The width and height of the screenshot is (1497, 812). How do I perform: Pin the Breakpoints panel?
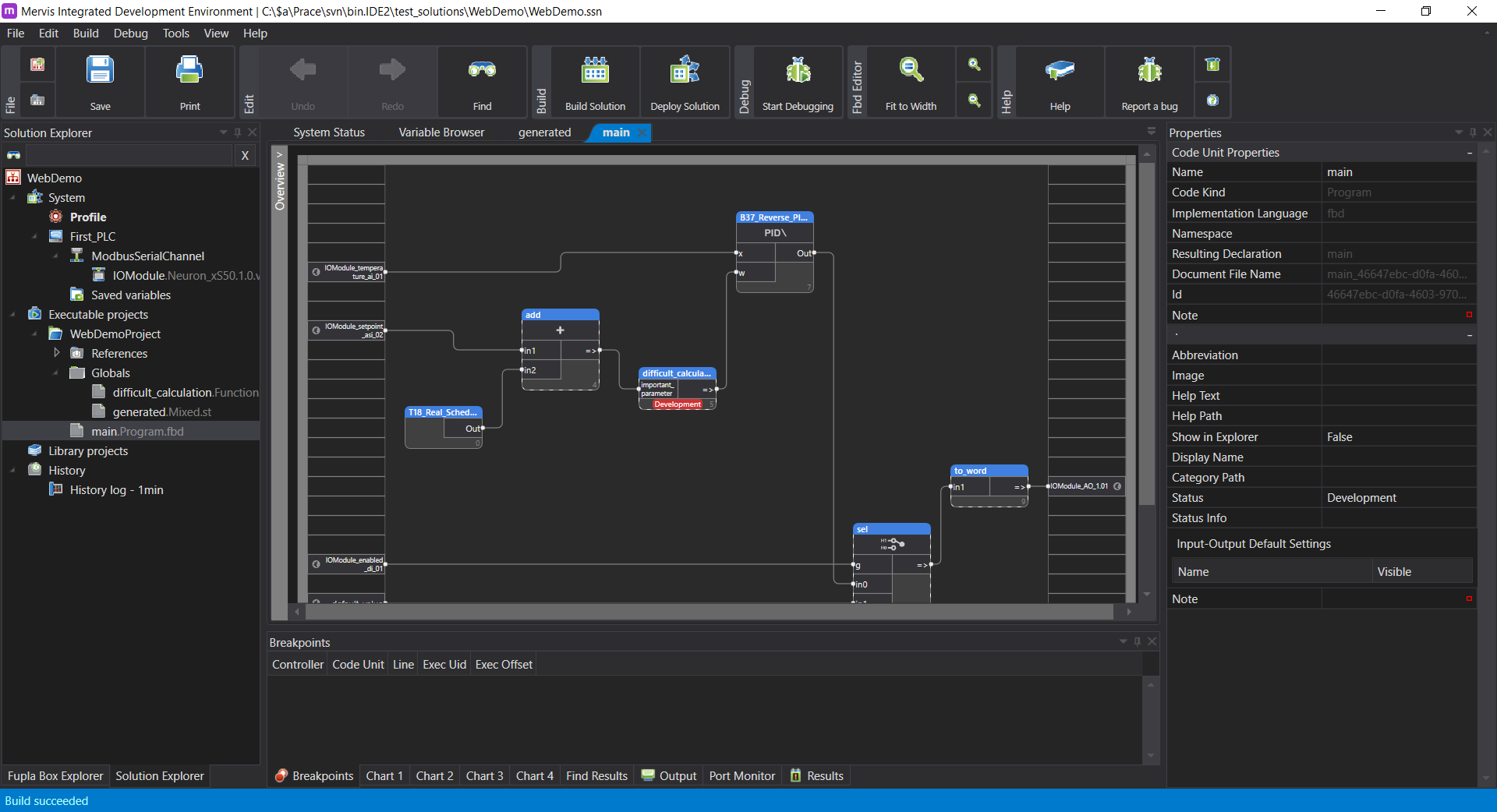(x=1138, y=642)
